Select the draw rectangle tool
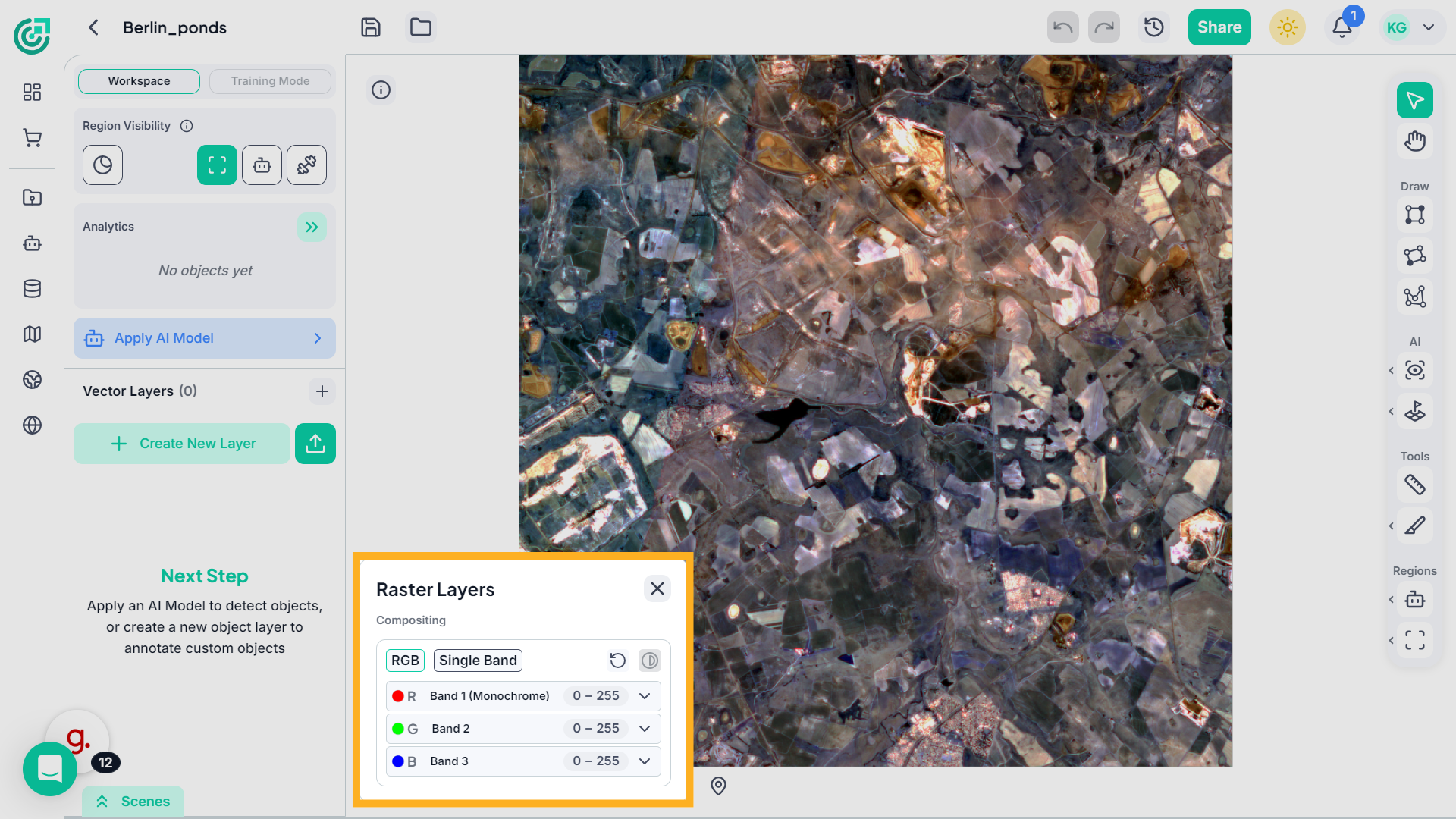Viewport: 1456px width, 819px height. coord(1415,215)
